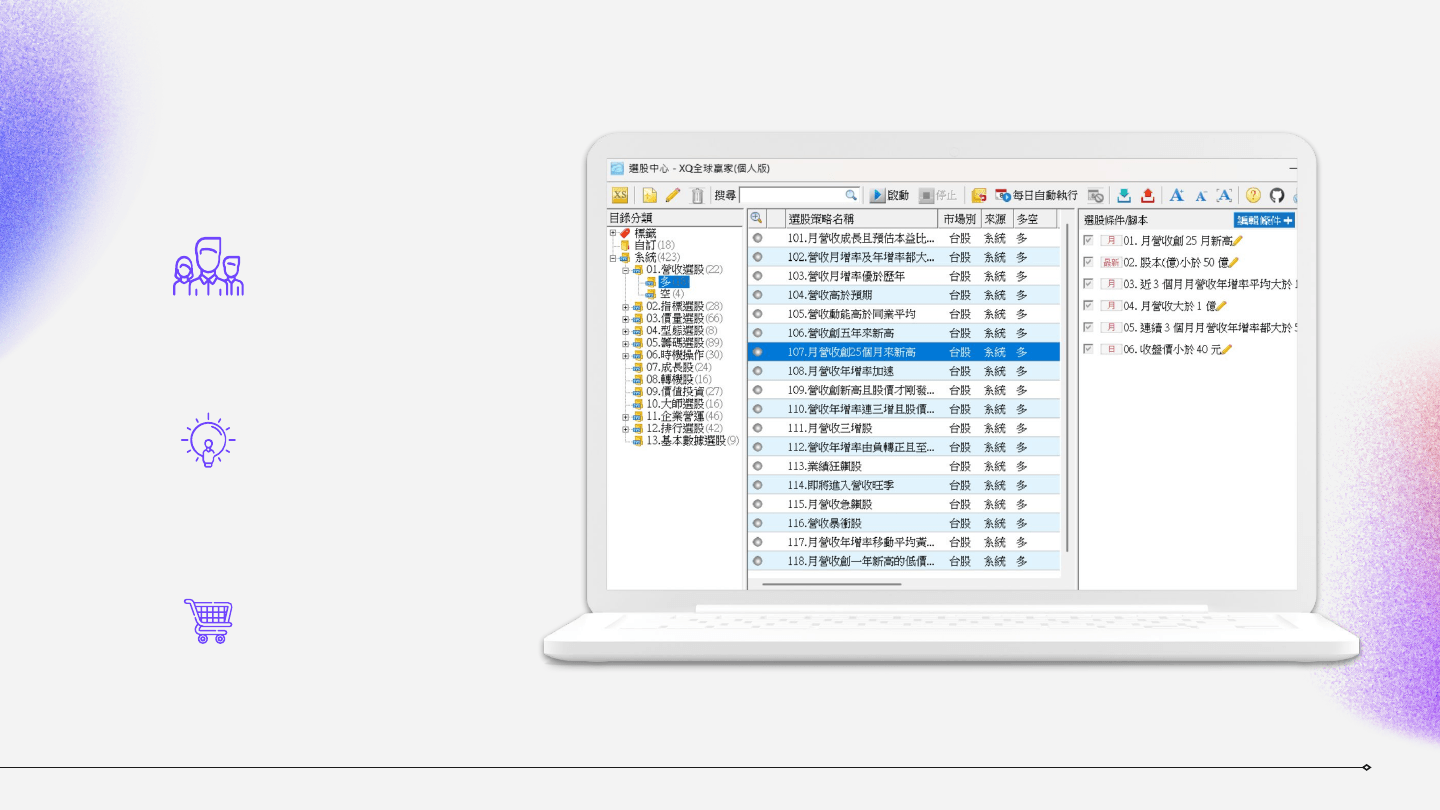Collapse the 系統 (423) tree node
Screen dimensions: 1440x810
(613, 258)
